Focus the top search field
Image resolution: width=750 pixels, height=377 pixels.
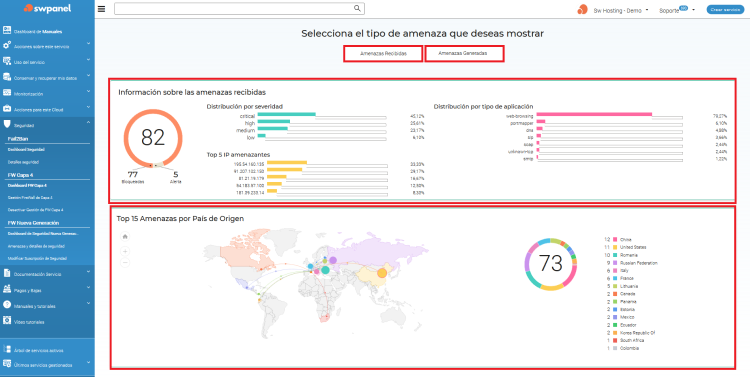tap(239, 9)
